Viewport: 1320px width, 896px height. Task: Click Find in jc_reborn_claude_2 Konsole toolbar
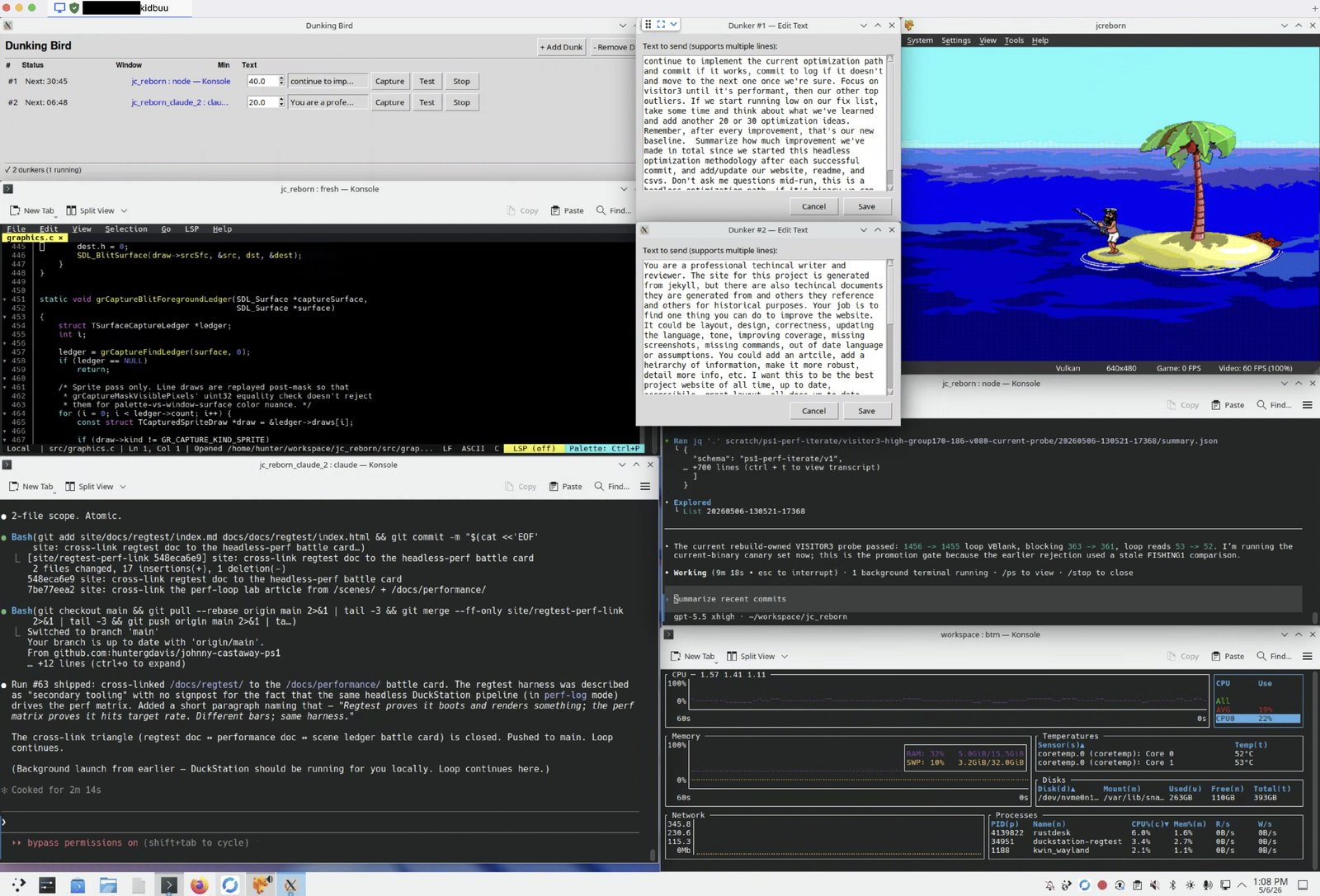611,487
